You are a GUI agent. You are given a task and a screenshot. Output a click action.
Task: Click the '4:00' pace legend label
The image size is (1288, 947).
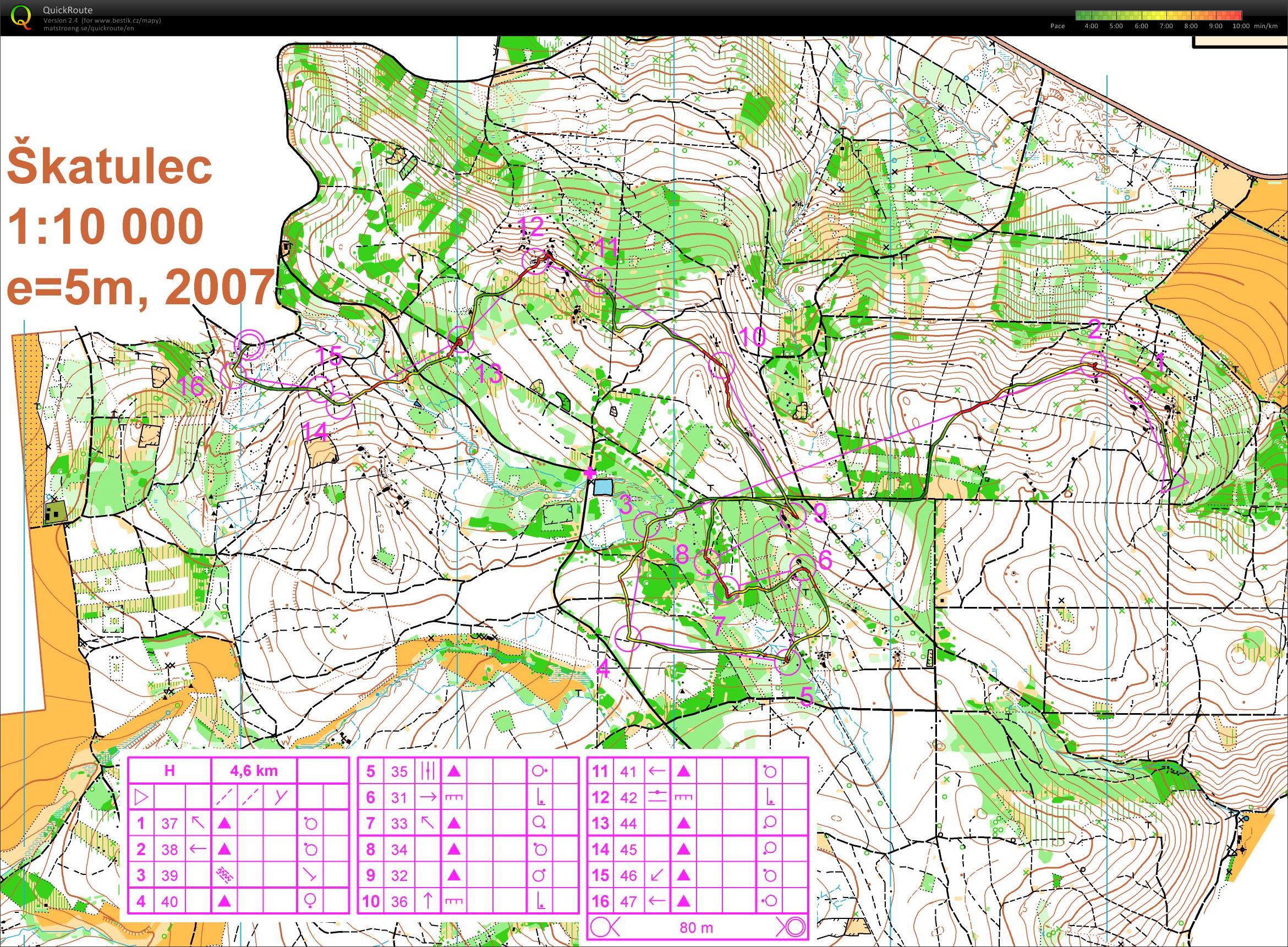[1091, 26]
